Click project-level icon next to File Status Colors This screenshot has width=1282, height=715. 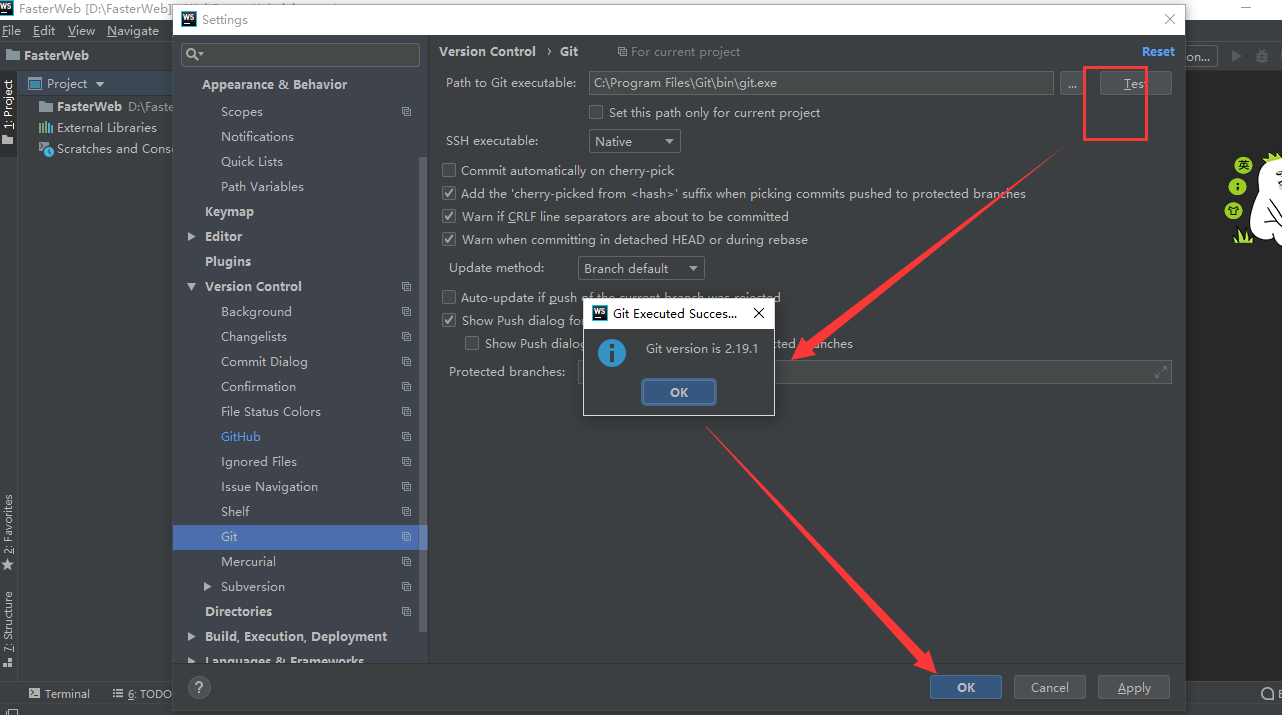pyautogui.click(x=407, y=412)
